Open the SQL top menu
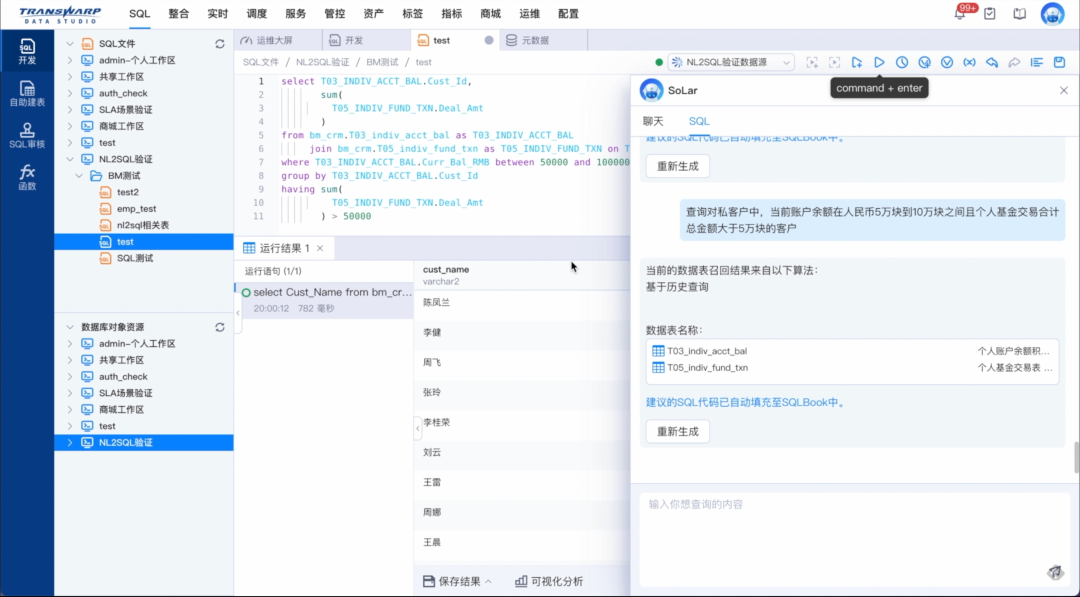 click(139, 14)
